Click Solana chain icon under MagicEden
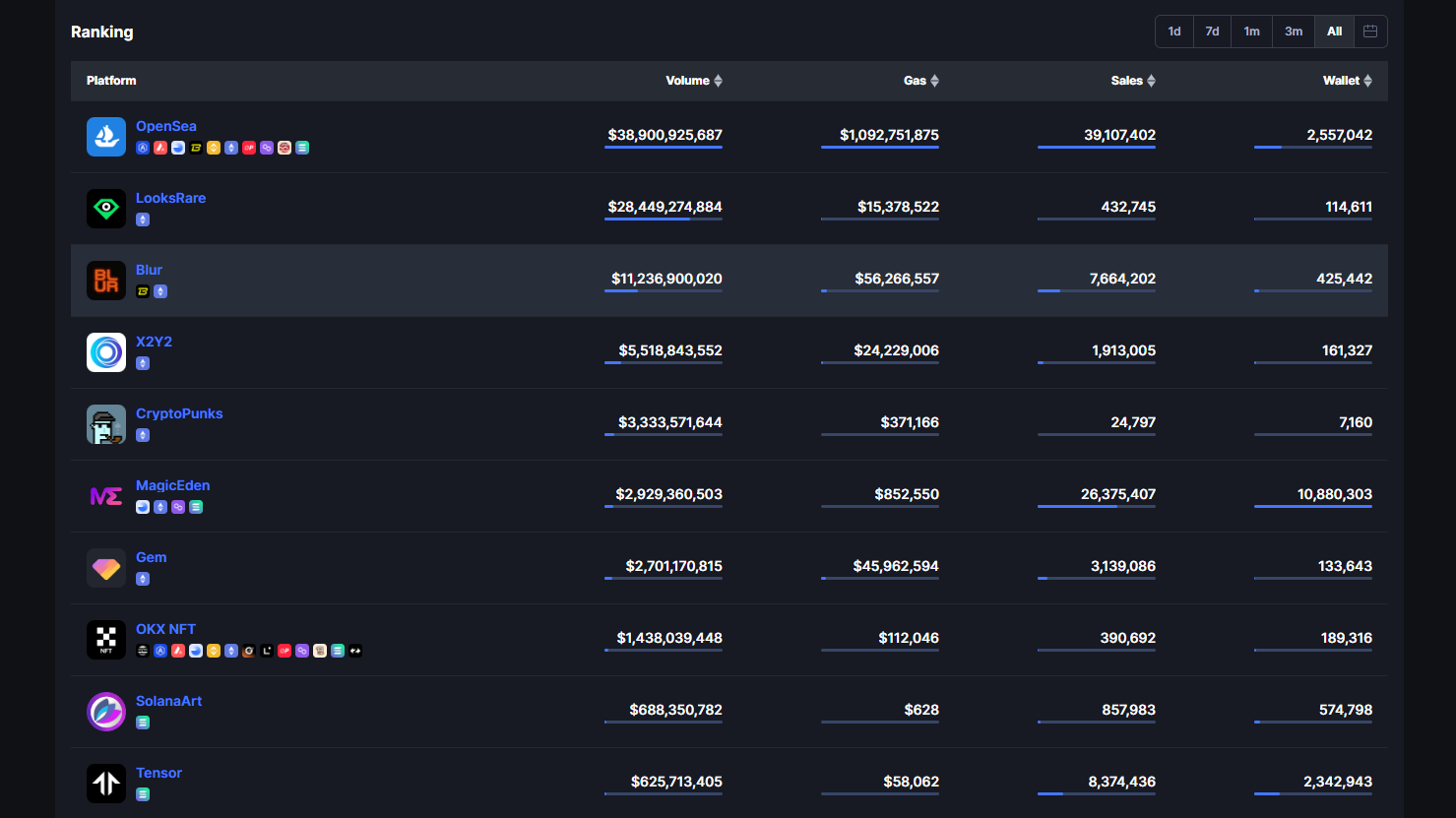This screenshot has width=1456, height=818. click(x=196, y=507)
